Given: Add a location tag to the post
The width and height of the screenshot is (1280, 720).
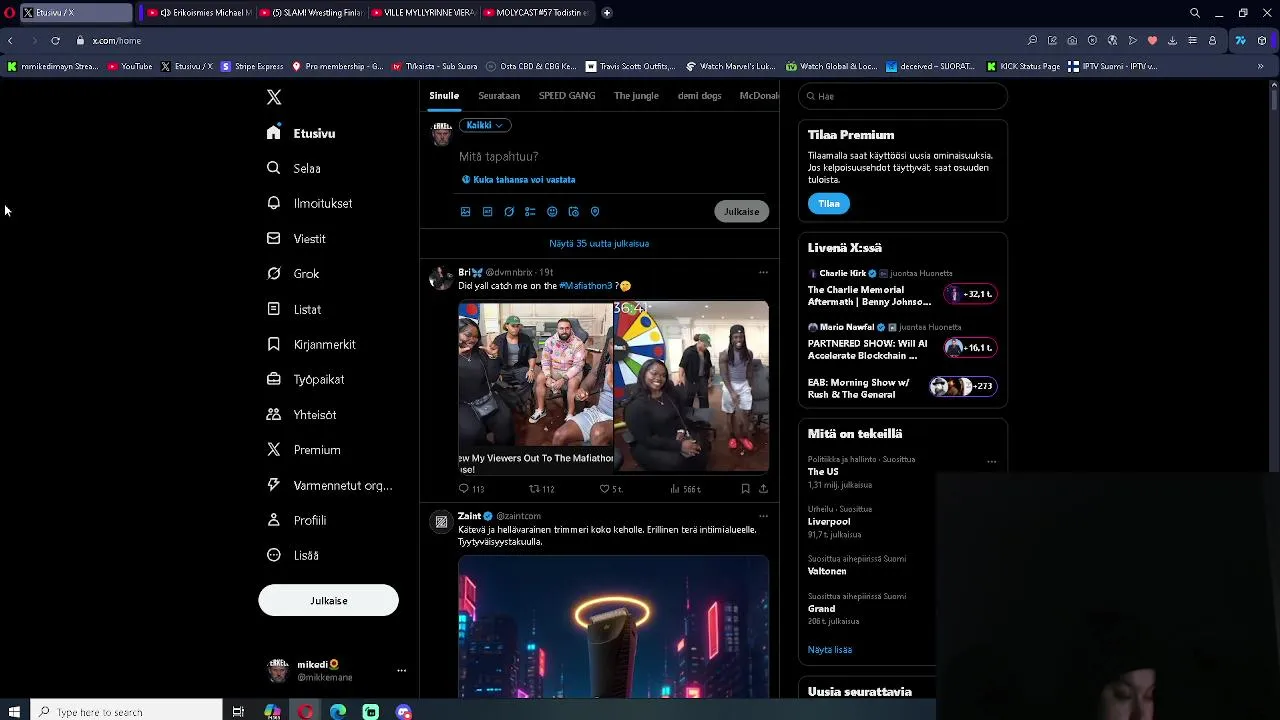Looking at the screenshot, I should [x=595, y=212].
